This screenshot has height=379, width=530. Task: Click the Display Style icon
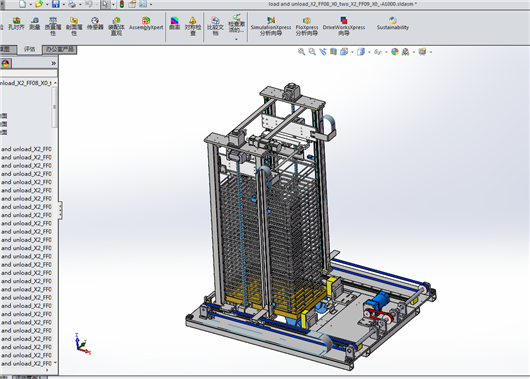pos(361,52)
